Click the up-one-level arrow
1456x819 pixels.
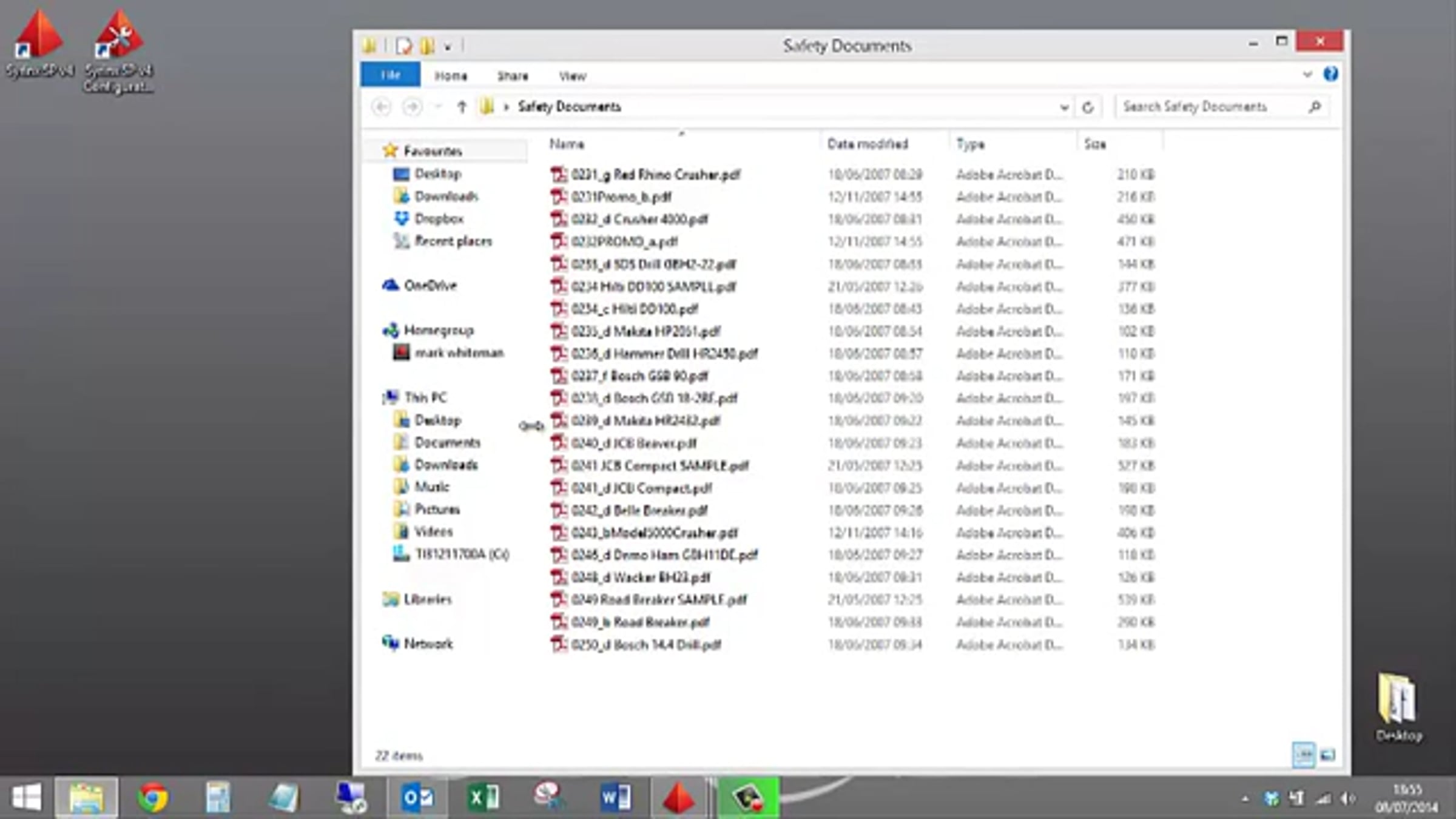pos(462,107)
